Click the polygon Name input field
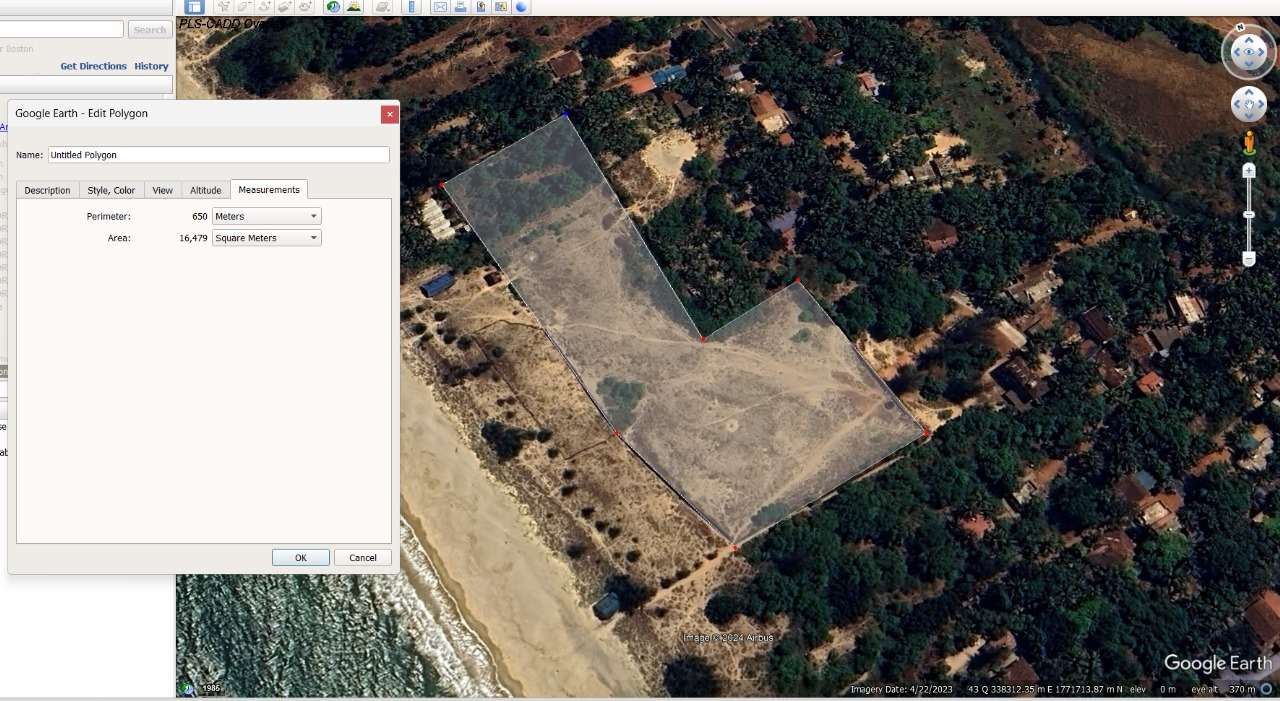Screen dimensions: 1280x701 coord(219,155)
